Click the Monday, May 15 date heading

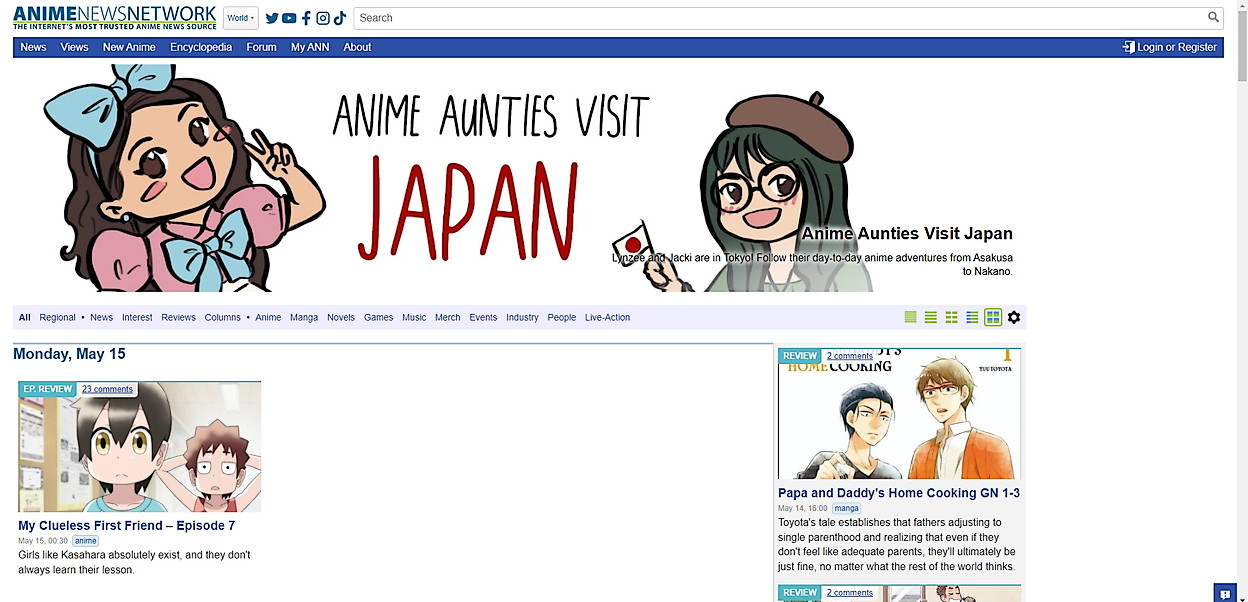pos(69,354)
